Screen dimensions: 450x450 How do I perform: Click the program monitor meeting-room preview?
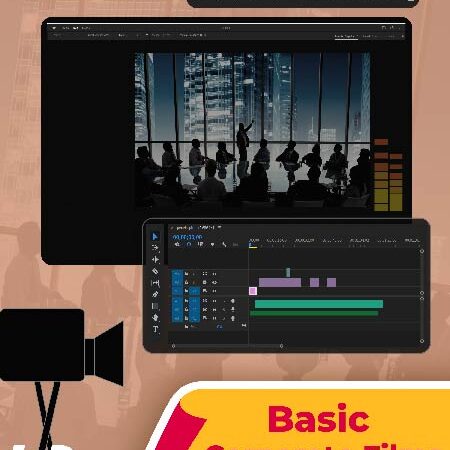pos(253,131)
